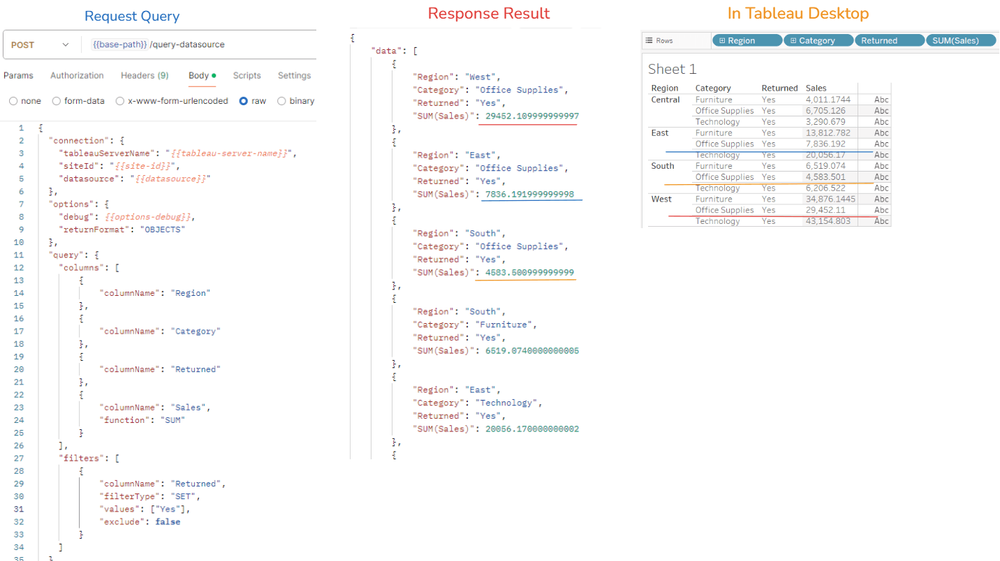Open the Authorization tab
The height and width of the screenshot is (561, 1000).
pos(77,75)
